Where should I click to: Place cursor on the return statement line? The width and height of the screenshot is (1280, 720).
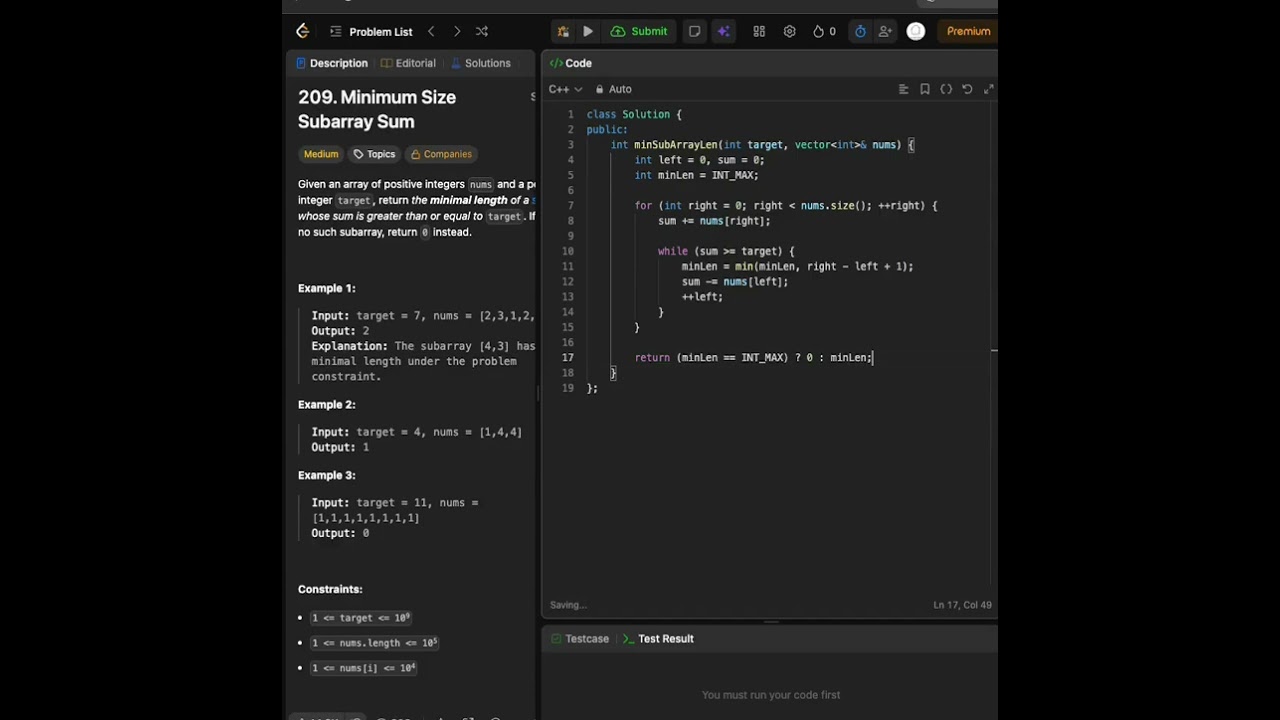pyautogui.click(x=754, y=357)
